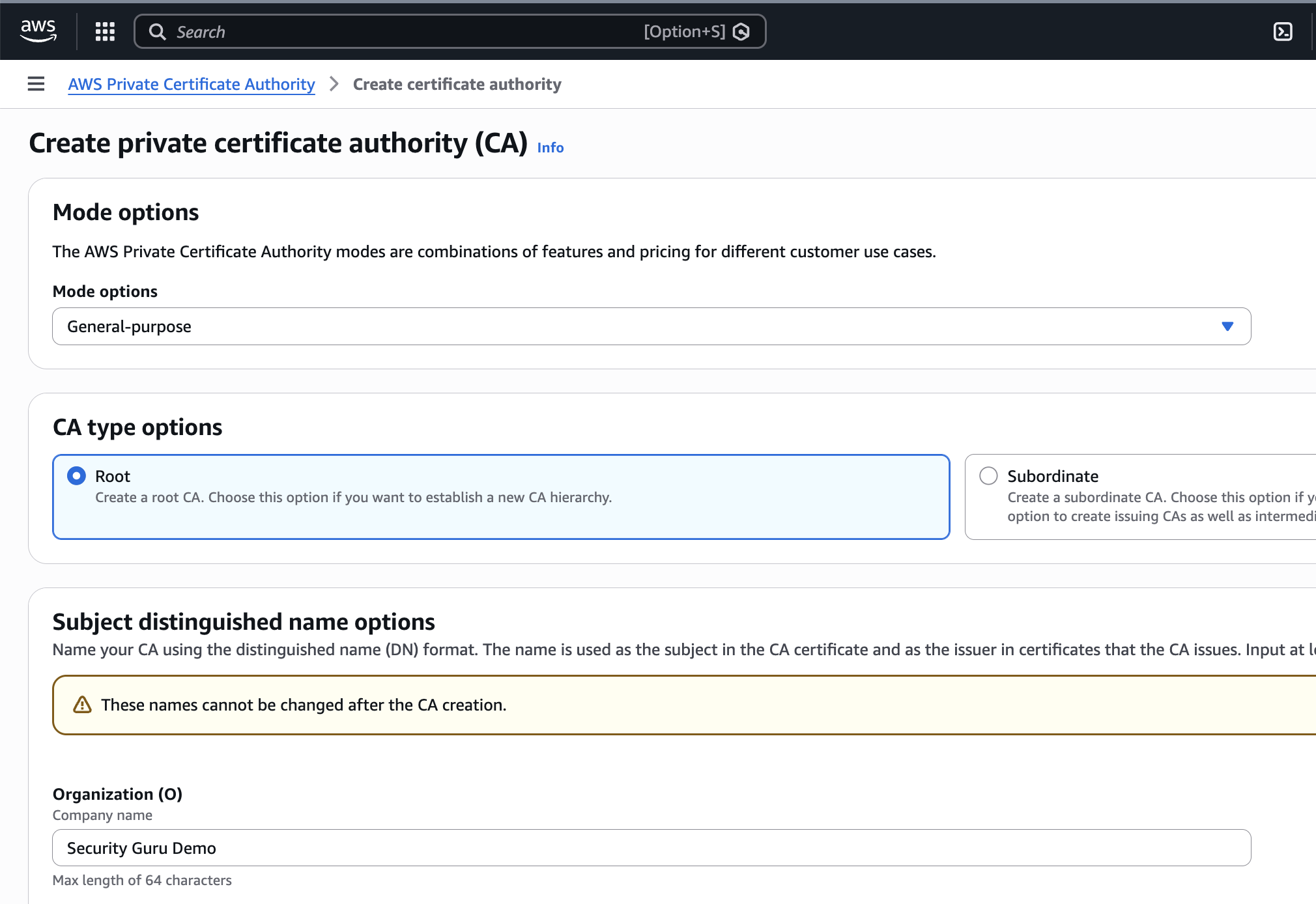Go to the AWS Private Certificate Authority breadcrumb
Image resolution: width=1316 pixels, height=904 pixels.
(192, 84)
